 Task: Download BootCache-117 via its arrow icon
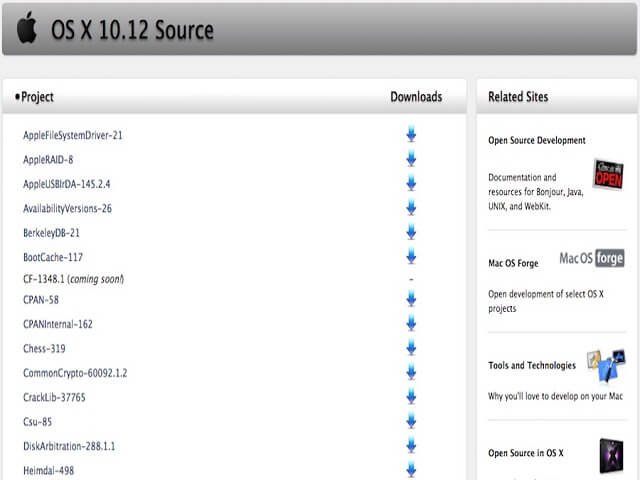tap(411, 257)
